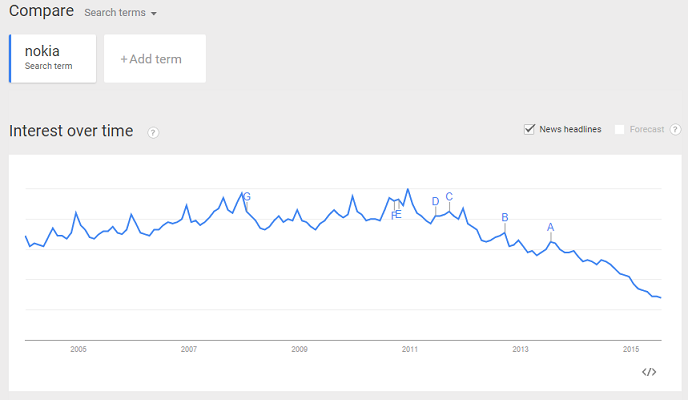The height and width of the screenshot is (400, 688).
Task: View news headline marker G
Action: [247, 196]
